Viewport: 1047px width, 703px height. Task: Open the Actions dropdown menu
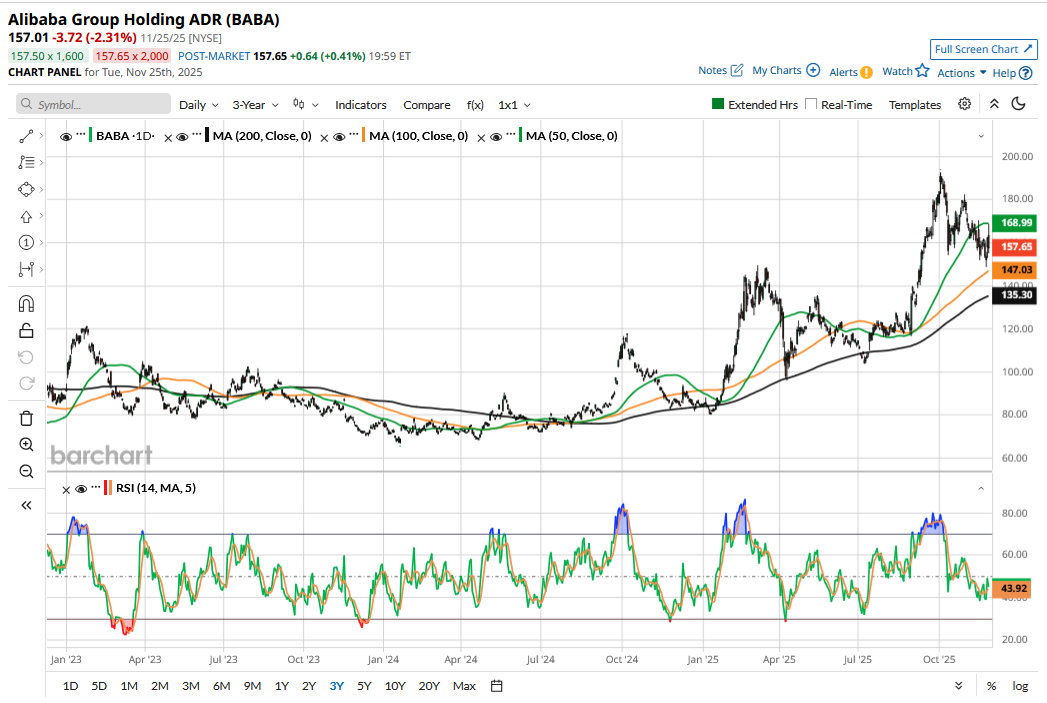[961, 73]
